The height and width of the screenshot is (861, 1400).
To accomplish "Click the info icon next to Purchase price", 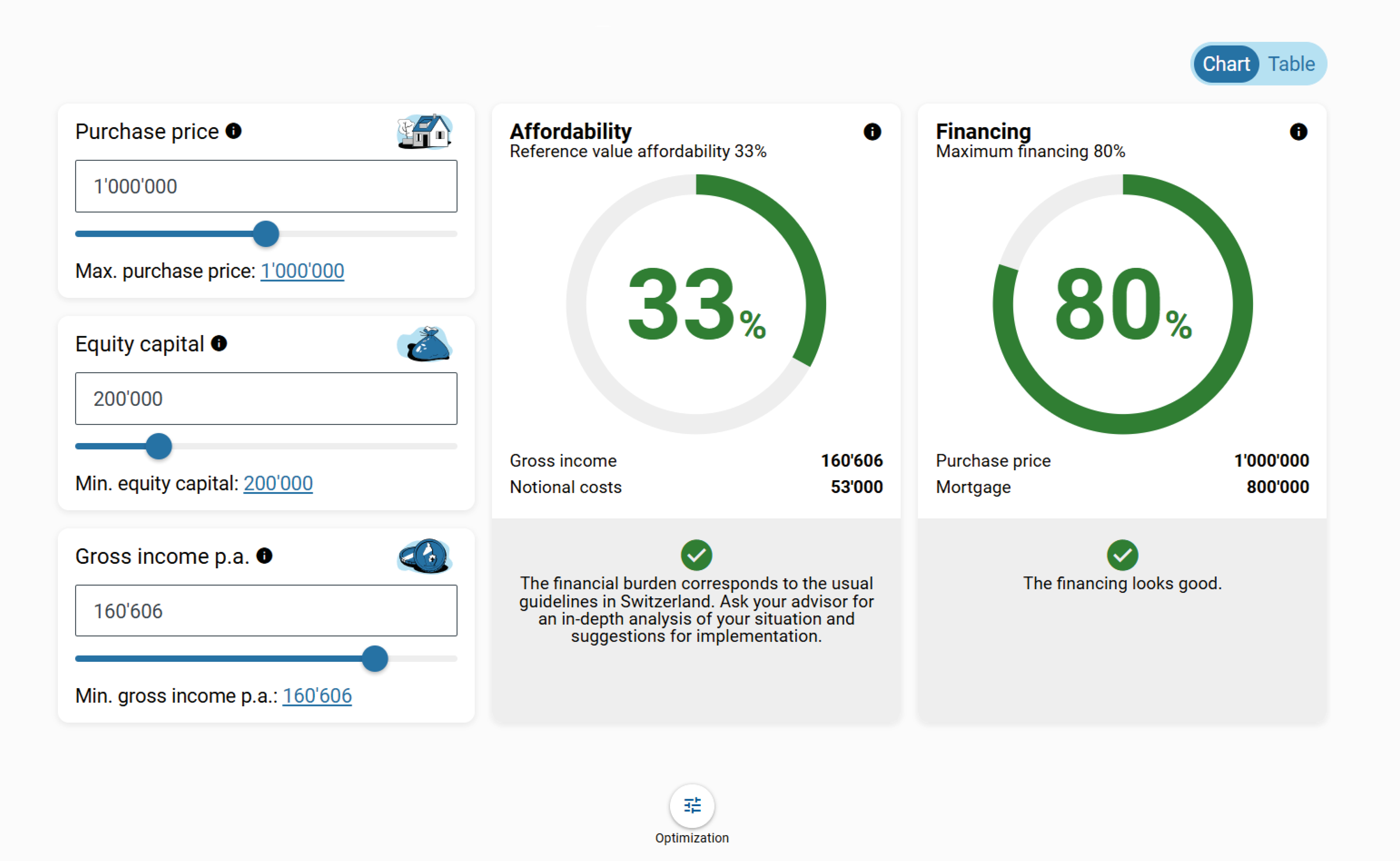I will point(234,131).
